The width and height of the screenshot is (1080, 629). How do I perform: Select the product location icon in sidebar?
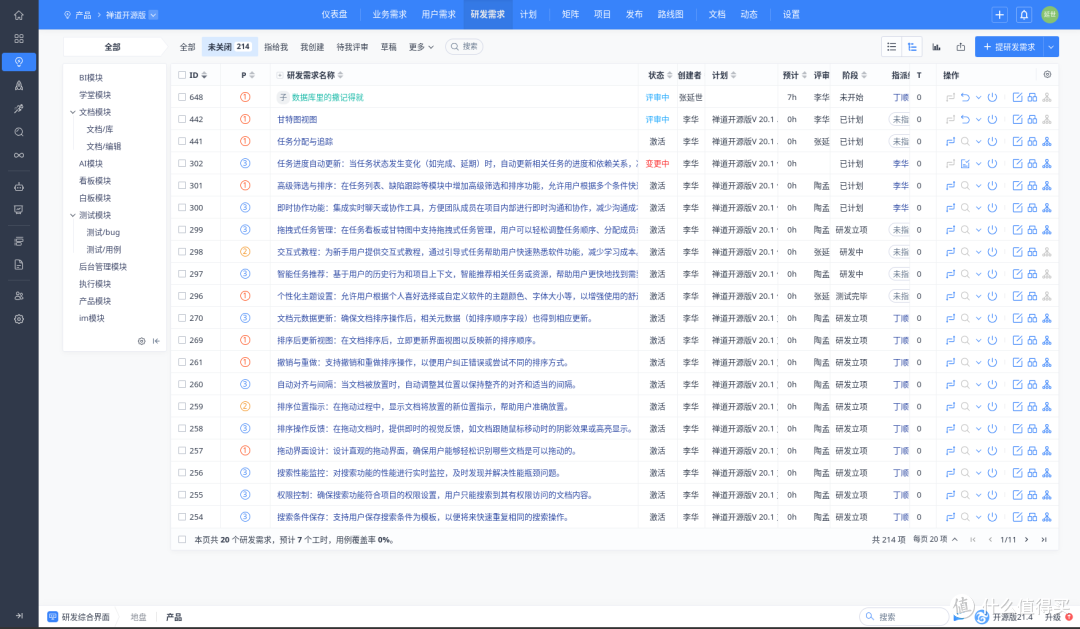pyautogui.click(x=19, y=62)
